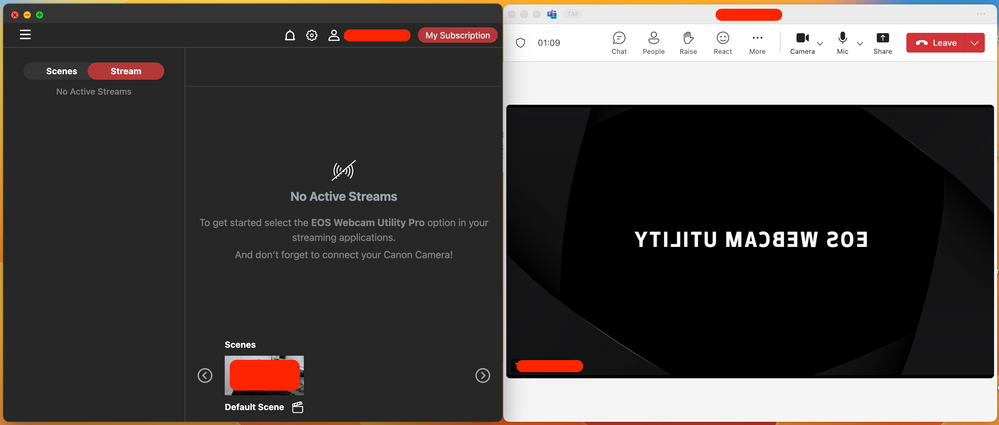Image resolution: width=999 pixels, height=425 pixels.
Task: Click the notifications bell icon
Action: pos(290,35)
